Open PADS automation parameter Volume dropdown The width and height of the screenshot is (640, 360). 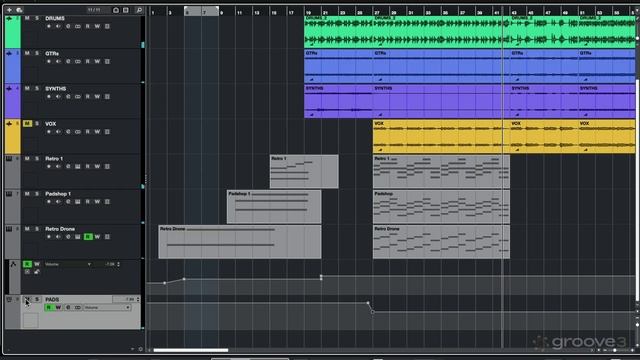click(107, 307)
